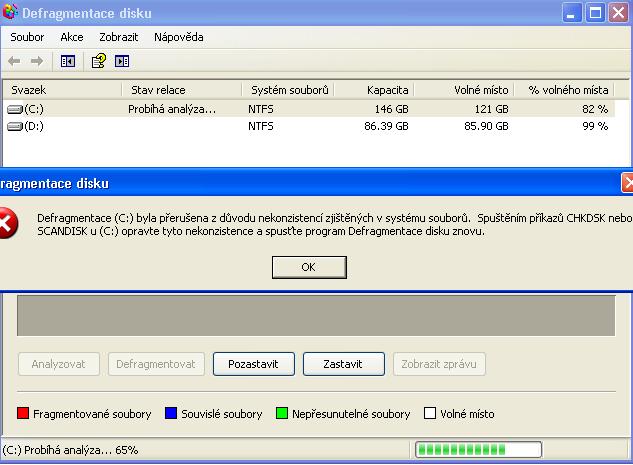
Task: Click the red Fragmentované soubory swatch
Action: [23, 413]
